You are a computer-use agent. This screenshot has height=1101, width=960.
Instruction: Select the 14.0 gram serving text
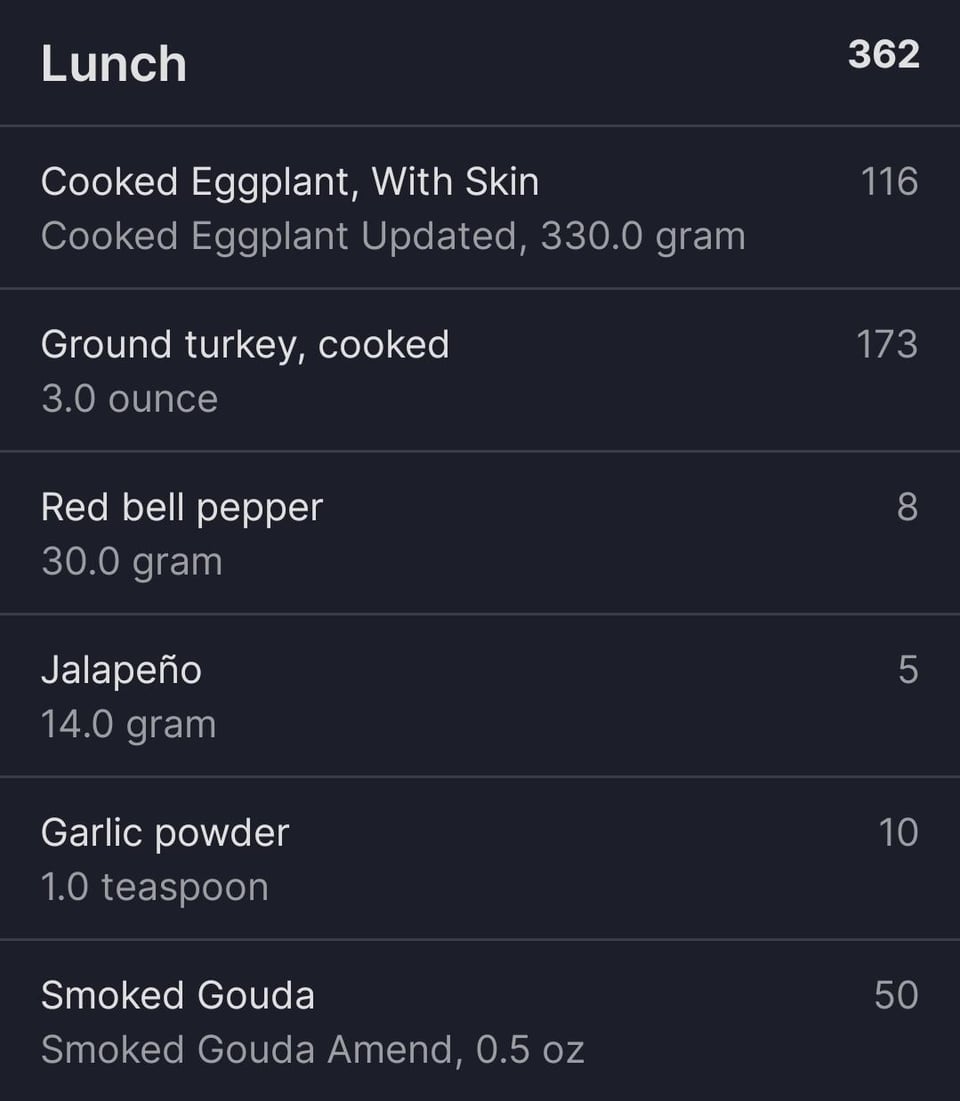point(129,725)
